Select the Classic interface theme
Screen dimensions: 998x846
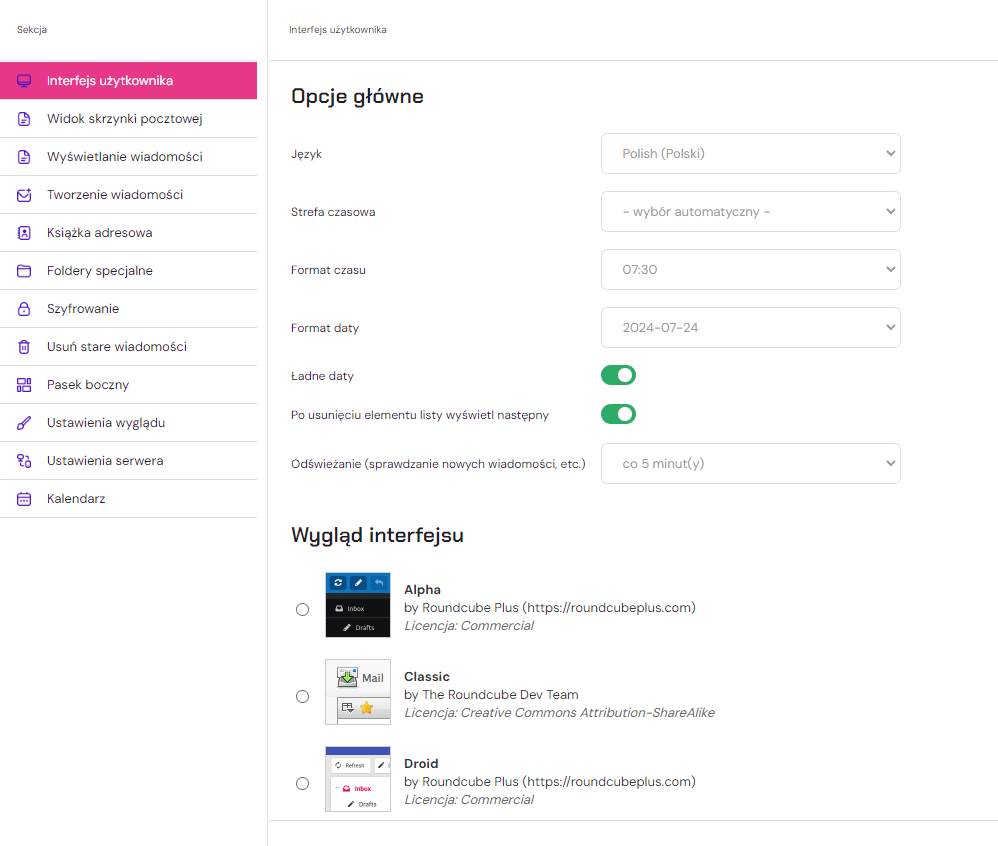(303, 696)
